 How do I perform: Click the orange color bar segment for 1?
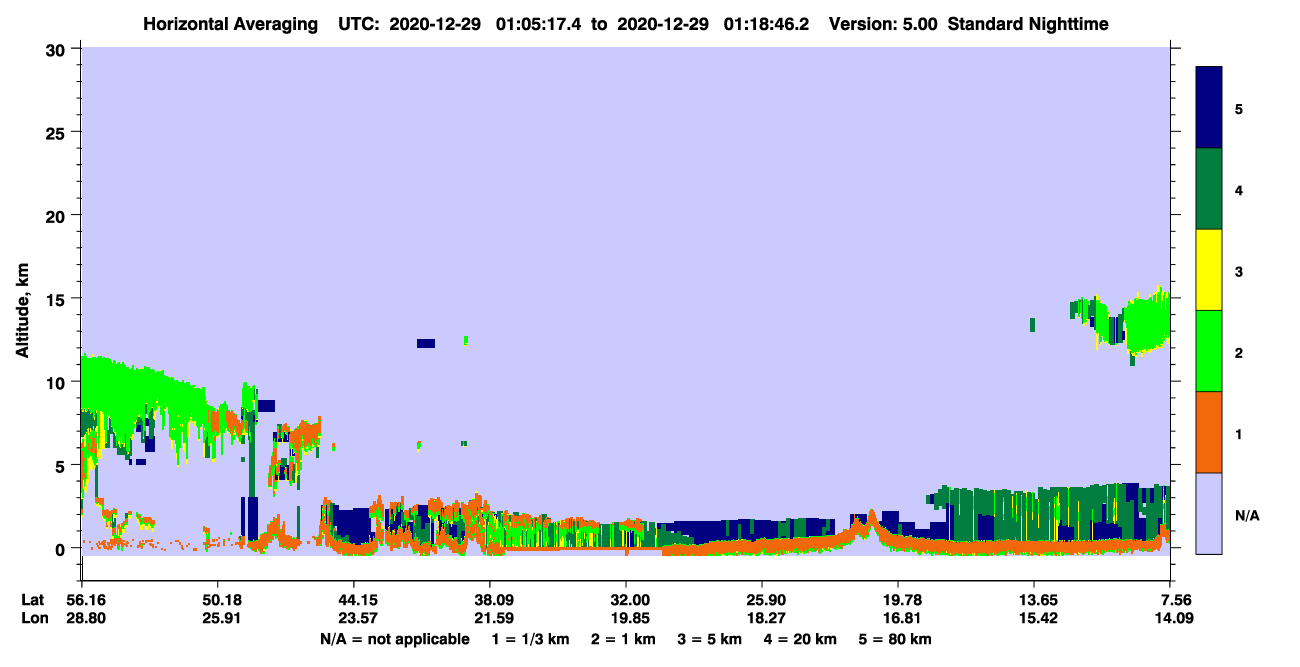[x=1209, y=432]
